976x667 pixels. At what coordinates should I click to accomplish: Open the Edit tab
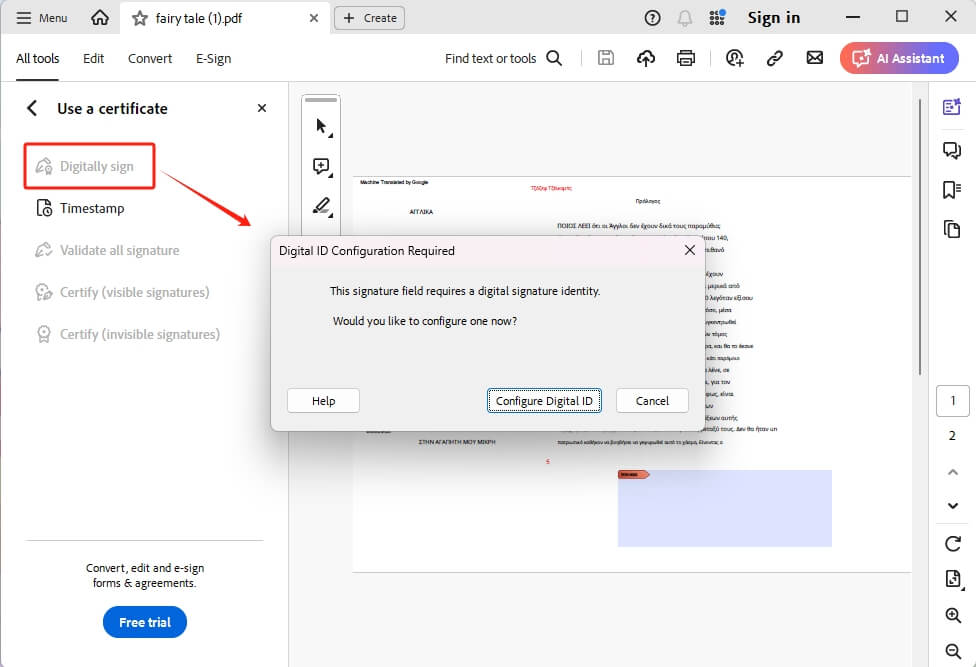(x=93, y=58)
